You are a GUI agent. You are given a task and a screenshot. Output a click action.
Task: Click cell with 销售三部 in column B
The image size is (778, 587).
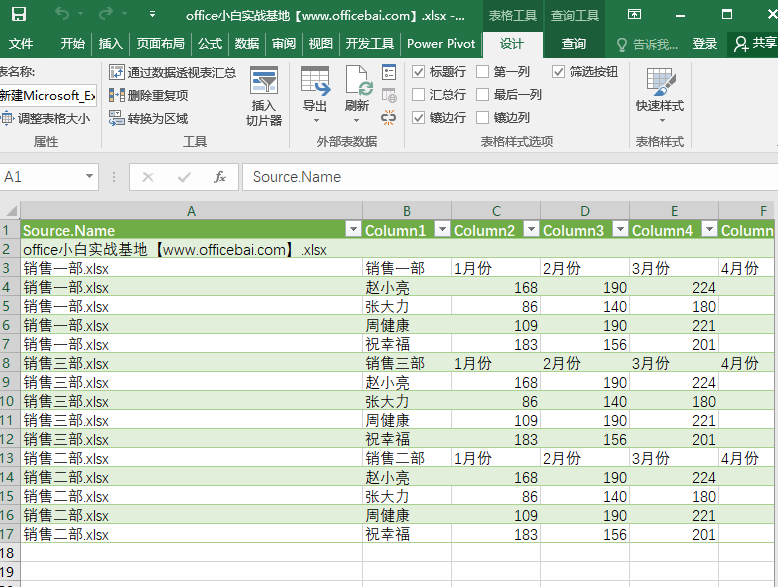coord(407,363)
